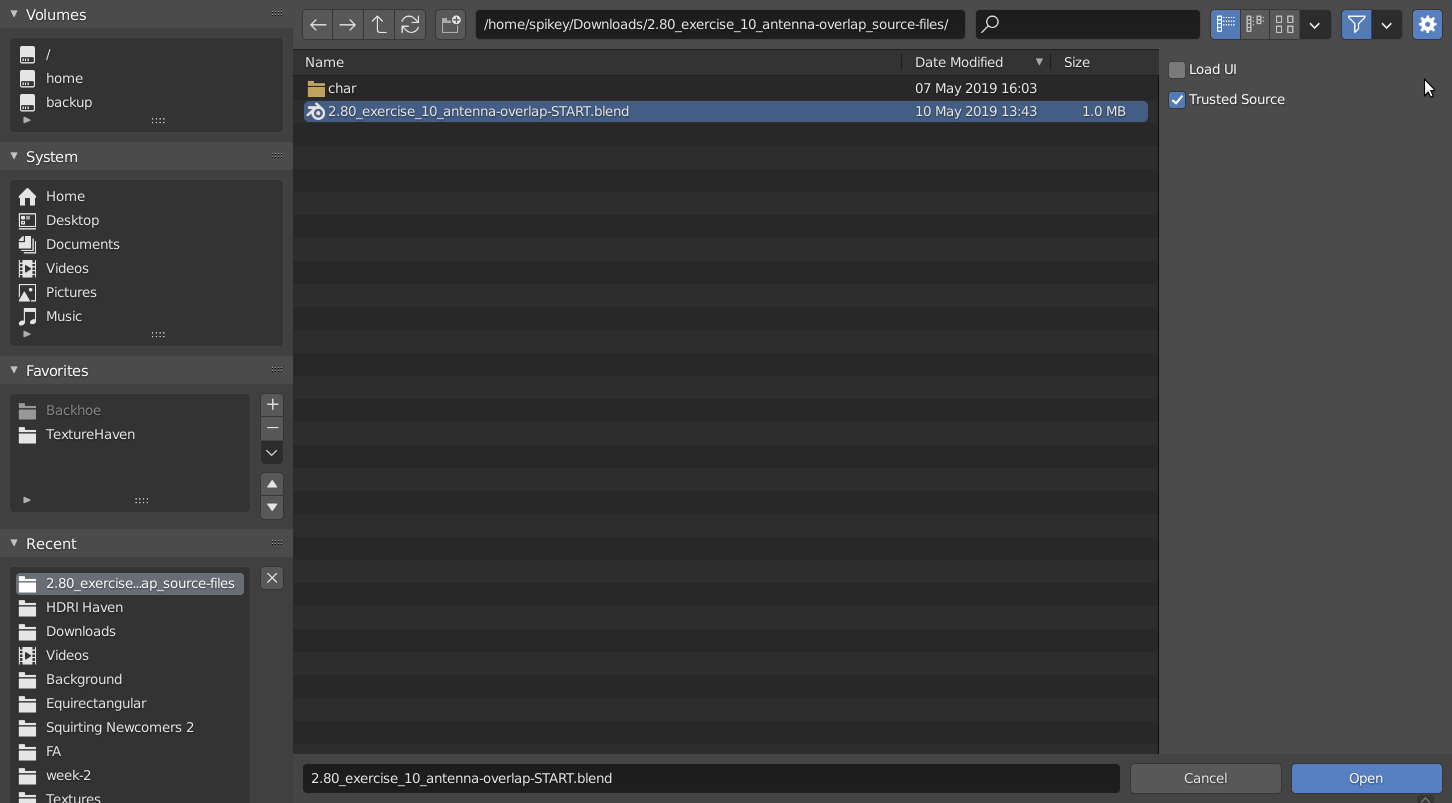The height and width of the screenshot is (803, 1452).
Task: Collapse the Volumes panel
Action: click(13, 14)
